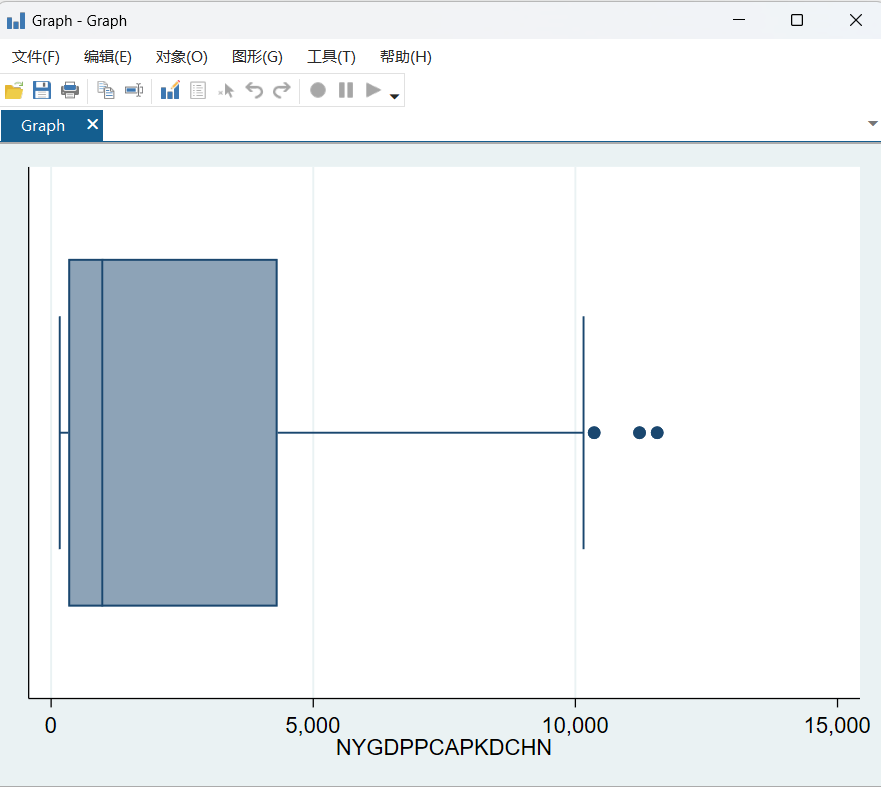881x787 pixels.
Task: Open the tab list dropdown at far right
Action: [872, 124]
